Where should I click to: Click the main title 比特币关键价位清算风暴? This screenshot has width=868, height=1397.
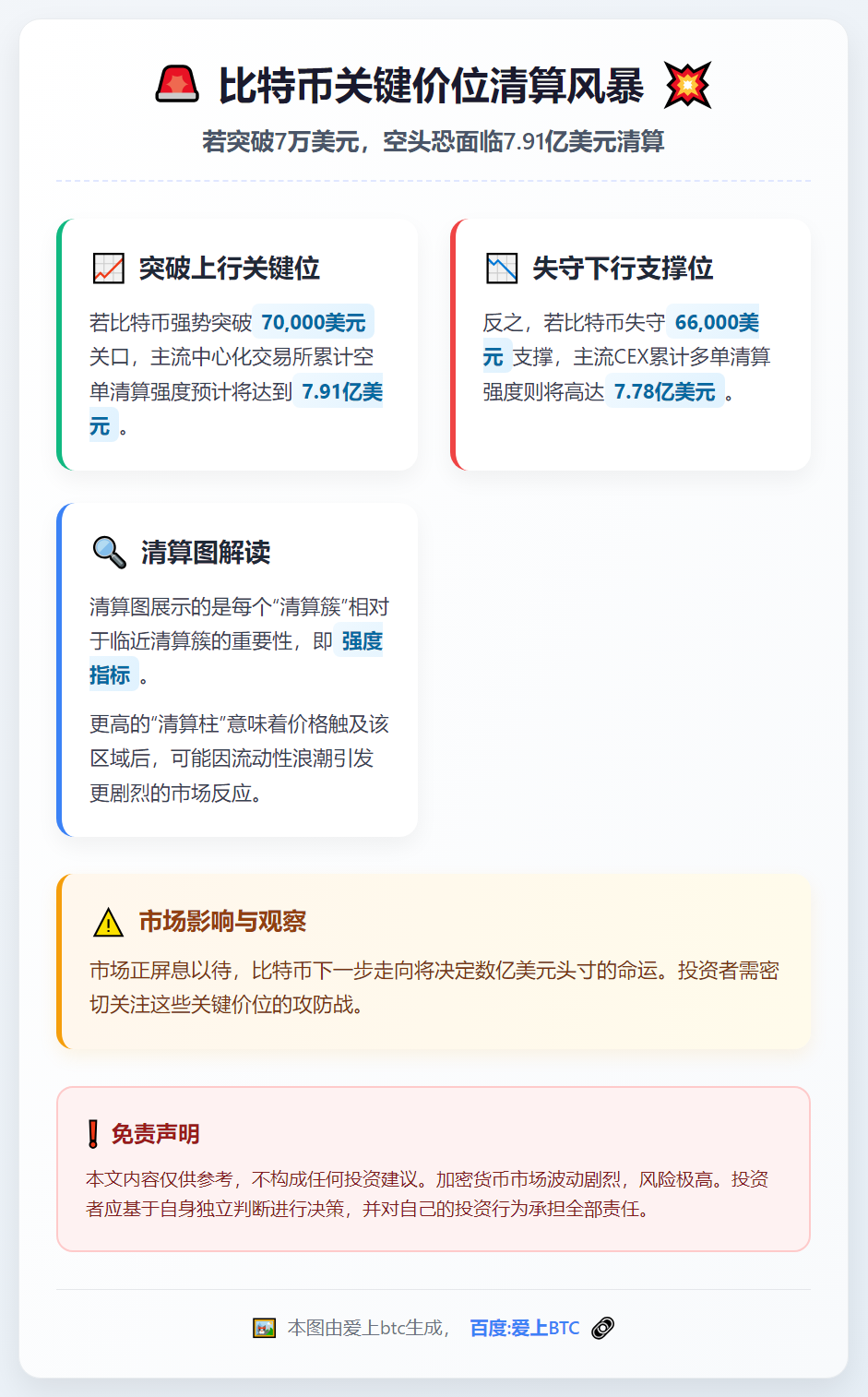[x=431, y=86]
